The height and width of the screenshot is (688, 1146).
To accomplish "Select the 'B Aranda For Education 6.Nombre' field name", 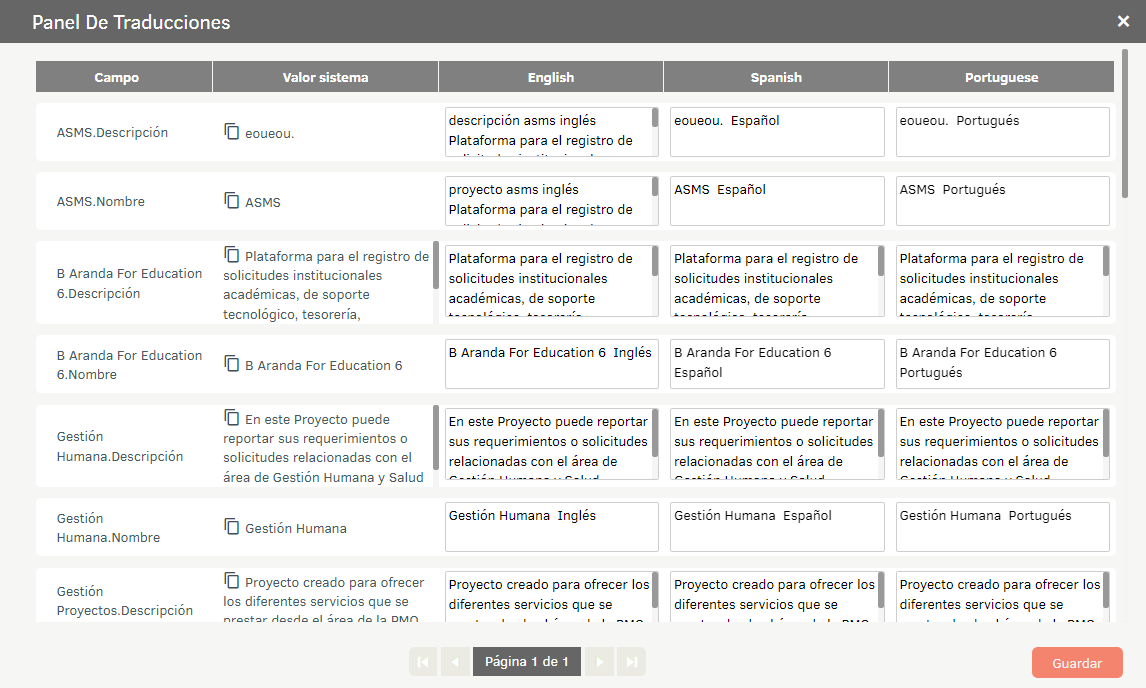I will tap(129, 365).
